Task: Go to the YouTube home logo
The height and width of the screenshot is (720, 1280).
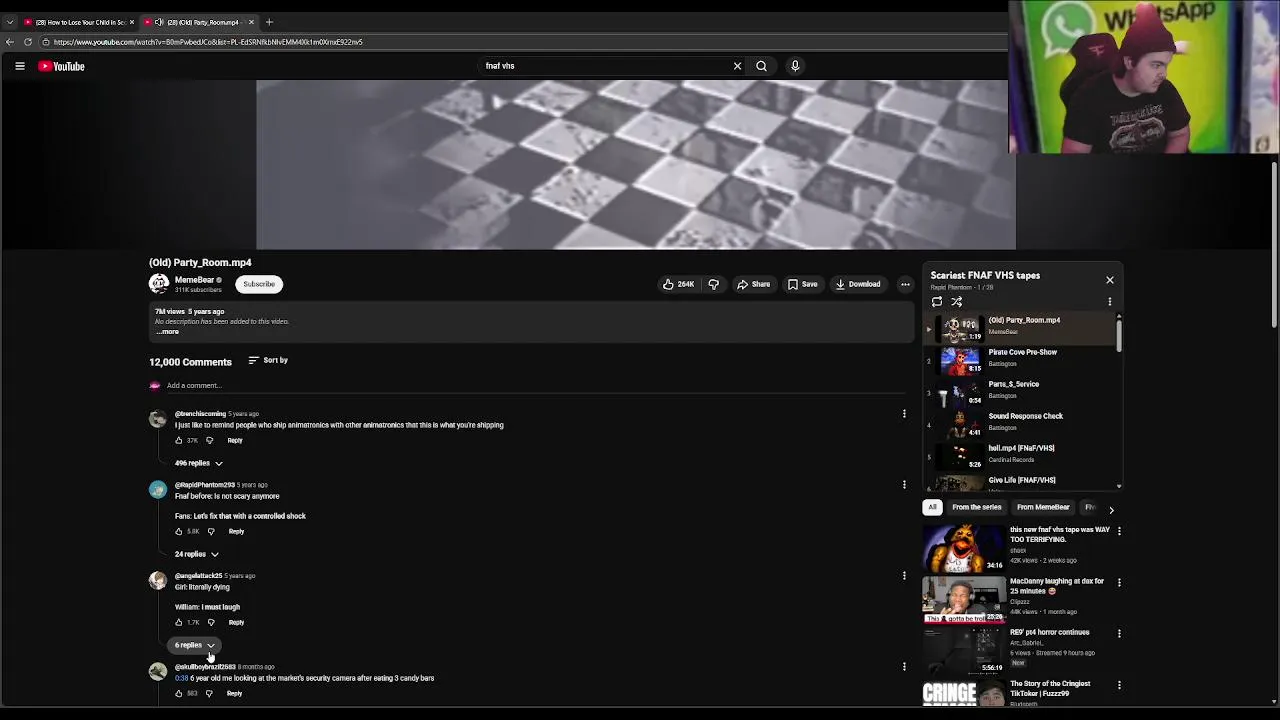Action: tap(62, 66)
